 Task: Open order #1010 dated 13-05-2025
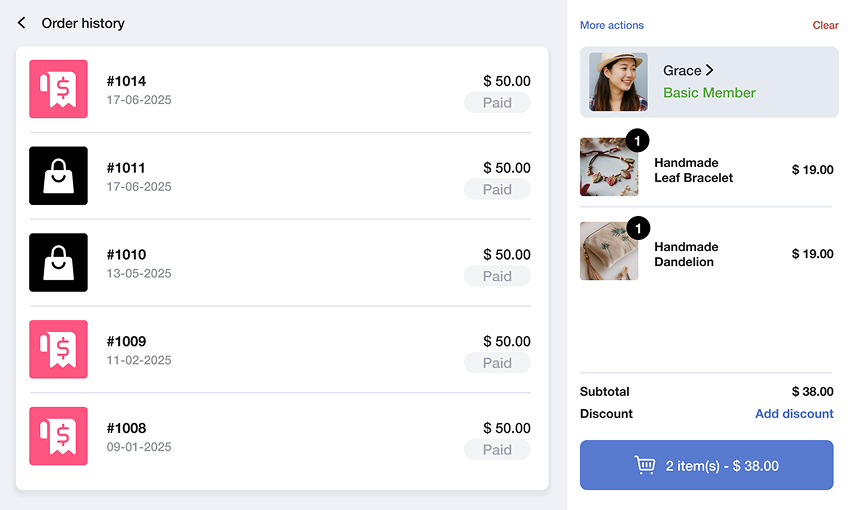click(x=280, y=262)
